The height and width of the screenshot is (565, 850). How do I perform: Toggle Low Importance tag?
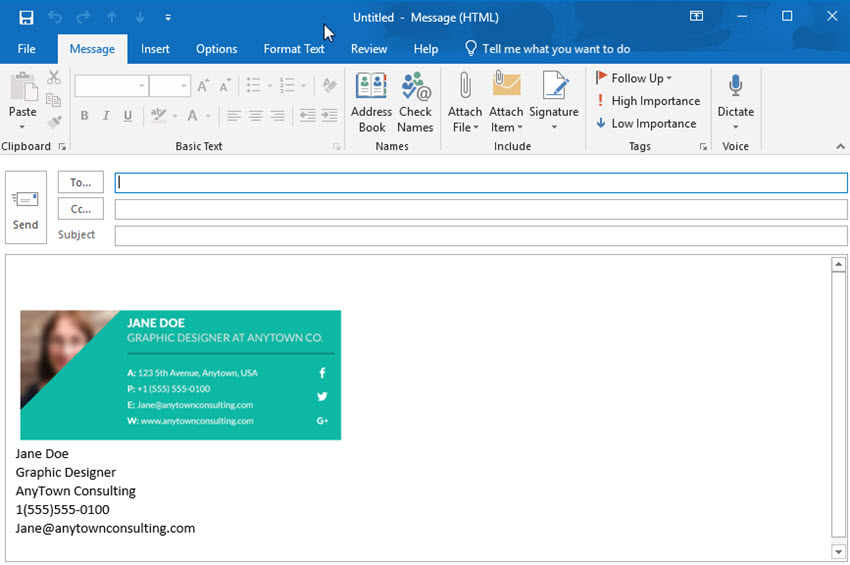646,124
